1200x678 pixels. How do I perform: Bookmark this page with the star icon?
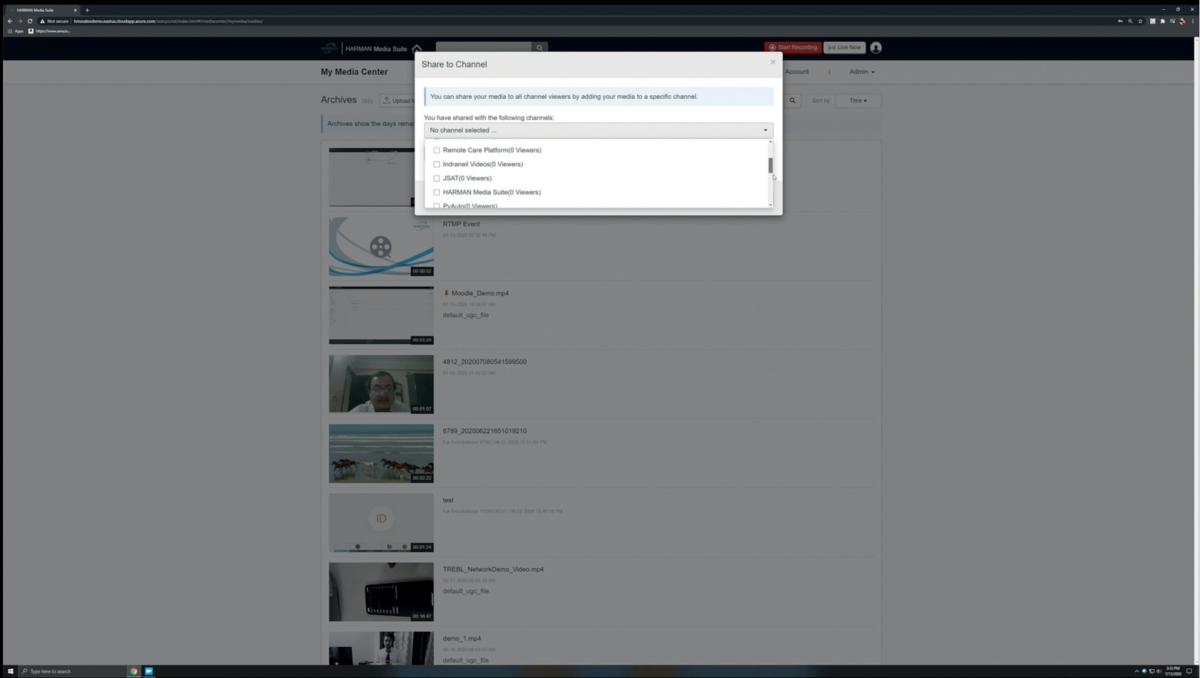[1140, 21]
